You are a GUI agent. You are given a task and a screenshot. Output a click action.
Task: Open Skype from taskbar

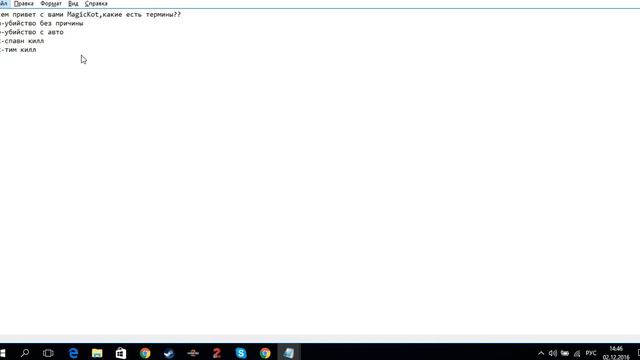coord(241,353)
